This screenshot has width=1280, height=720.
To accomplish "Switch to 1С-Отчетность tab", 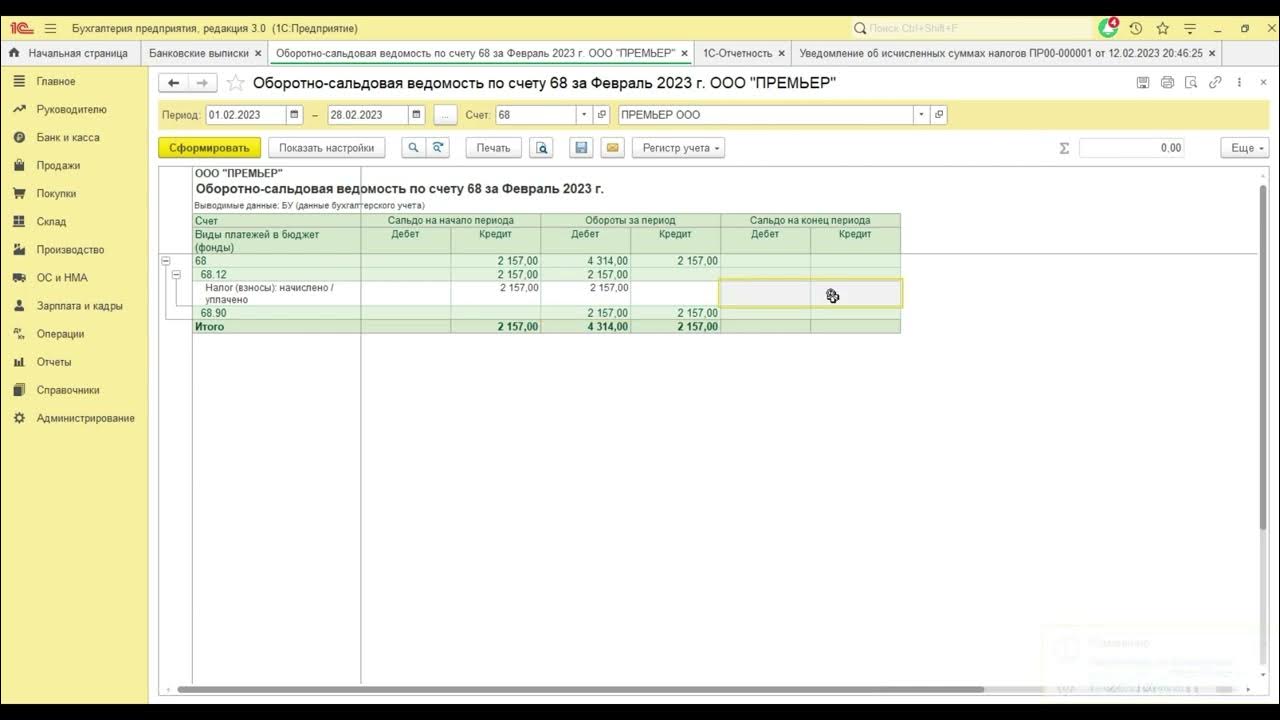I will click(x=737, y=53).
